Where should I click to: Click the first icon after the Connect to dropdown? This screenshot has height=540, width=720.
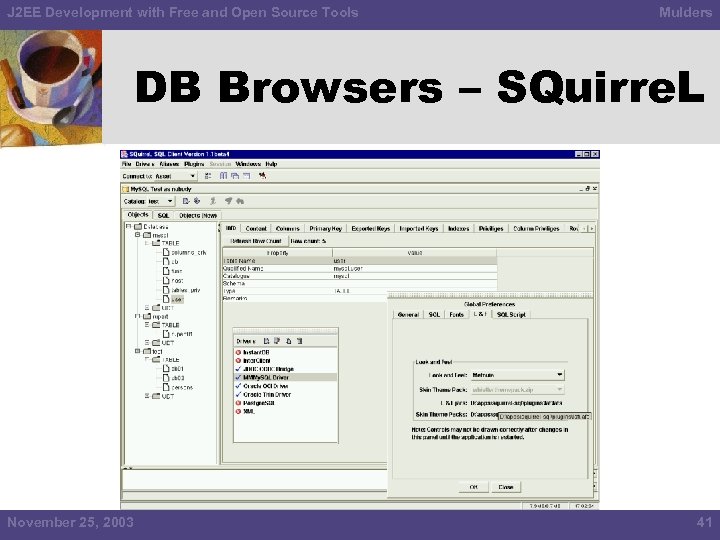[208, 176]
